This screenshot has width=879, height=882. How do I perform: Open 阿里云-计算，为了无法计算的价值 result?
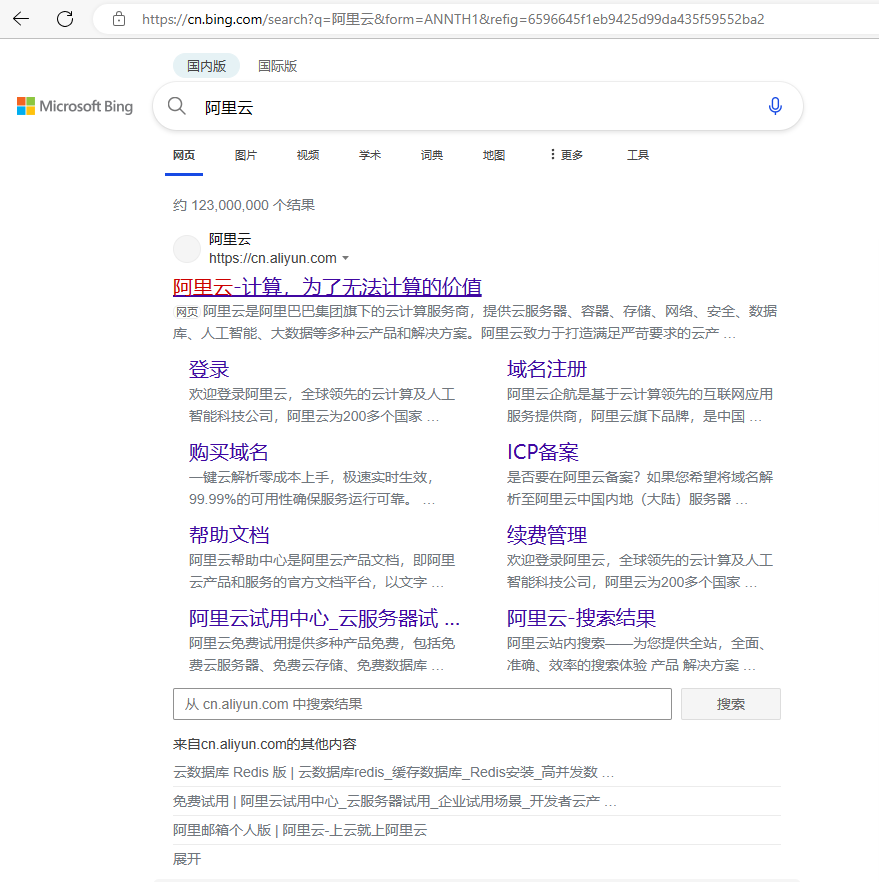tap(327, 287)
